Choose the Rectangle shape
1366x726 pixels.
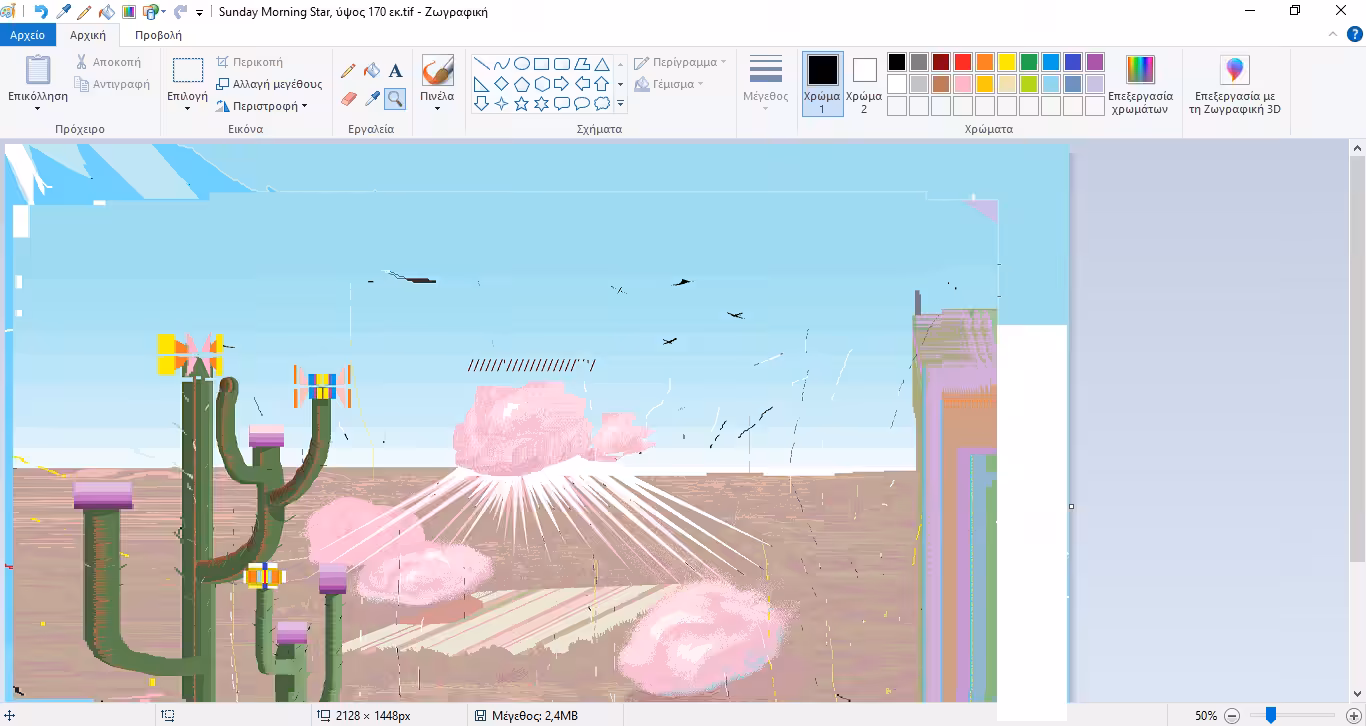point(541,64)
